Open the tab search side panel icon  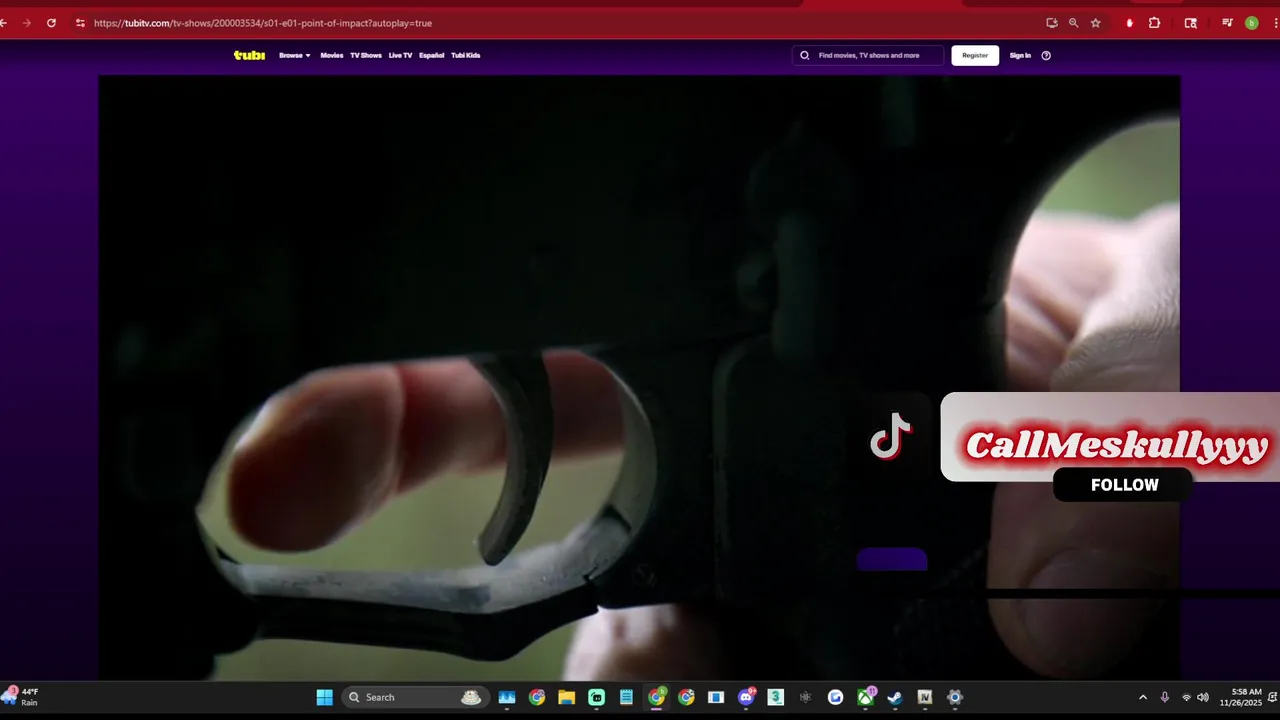point(1190,23)
